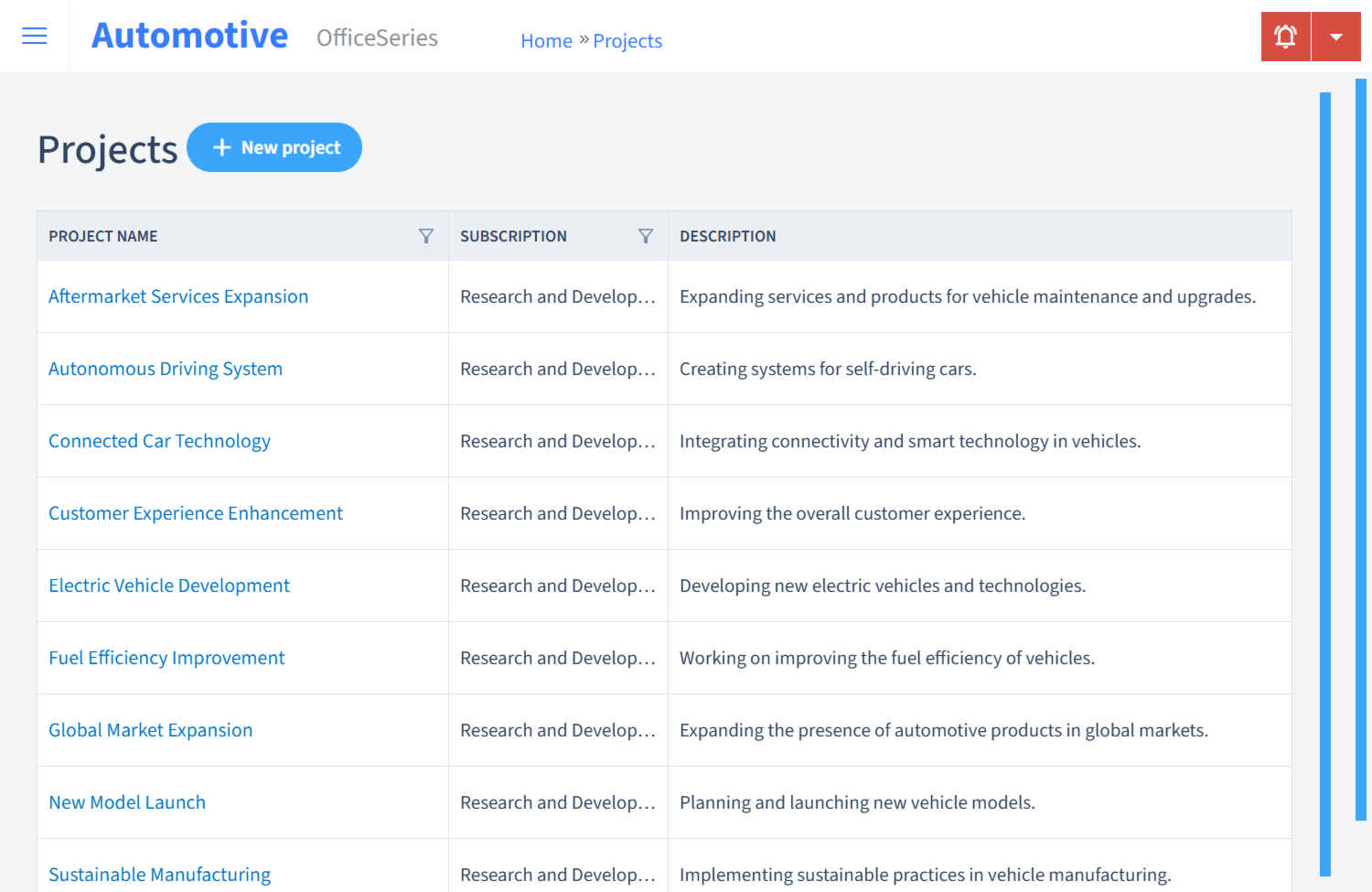Create a New project
The height and width of the screenshot is (892, 1372).
pos(274,146)
